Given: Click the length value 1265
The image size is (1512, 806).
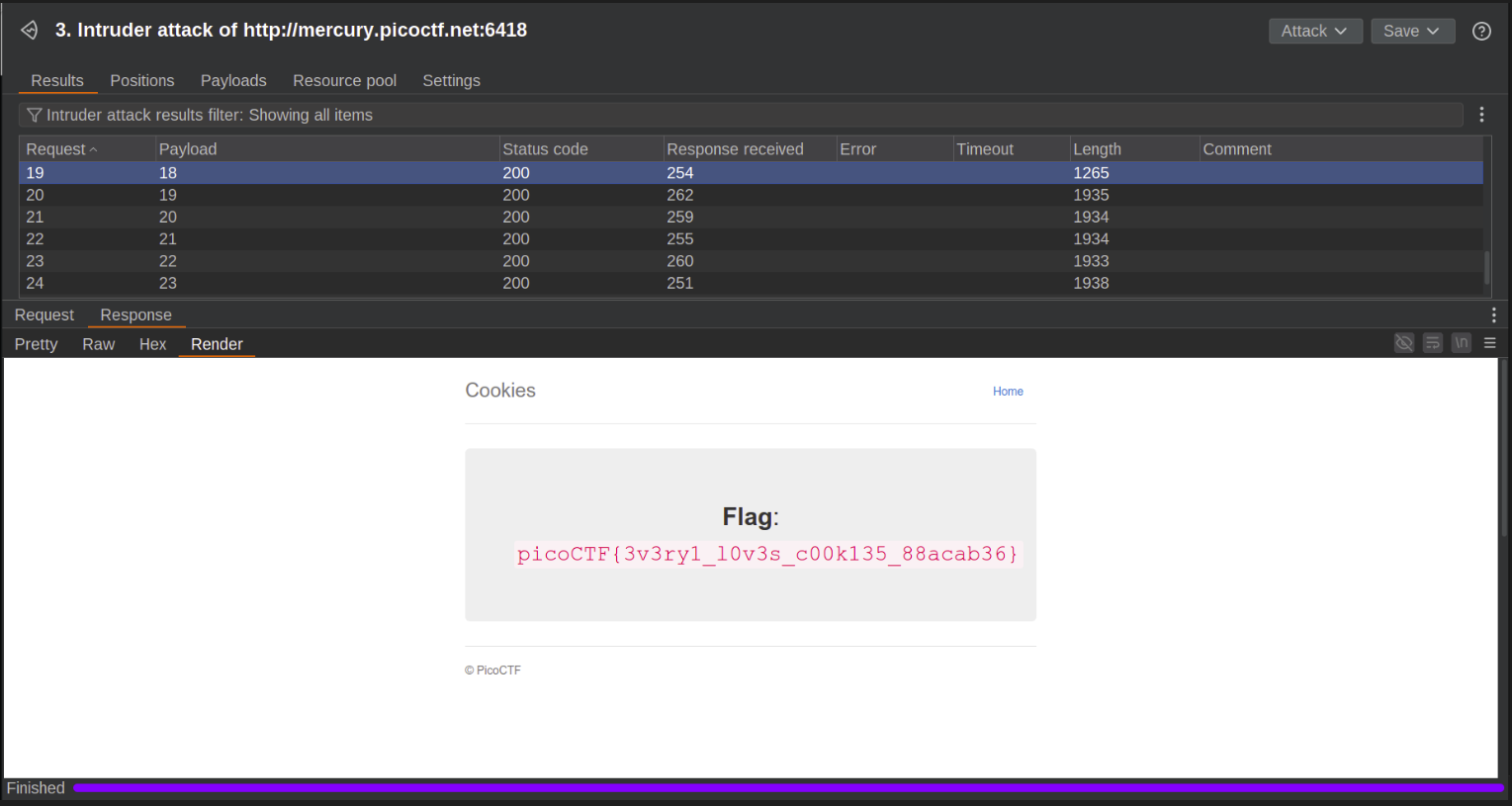Looking at the screenshot, I should click(x=1091, y=173).
